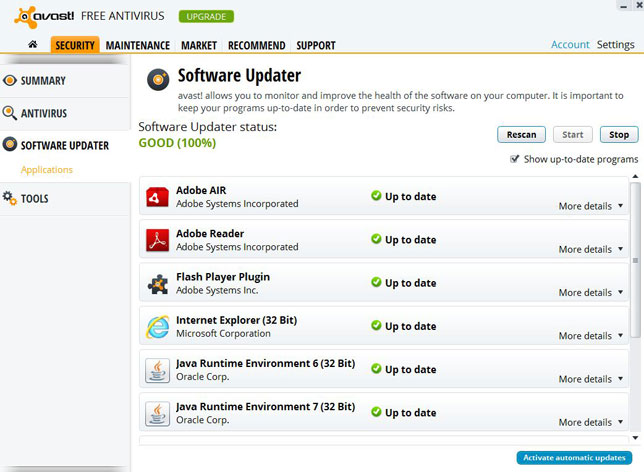Click the Adobe AIR application icon

coord(157,197)
